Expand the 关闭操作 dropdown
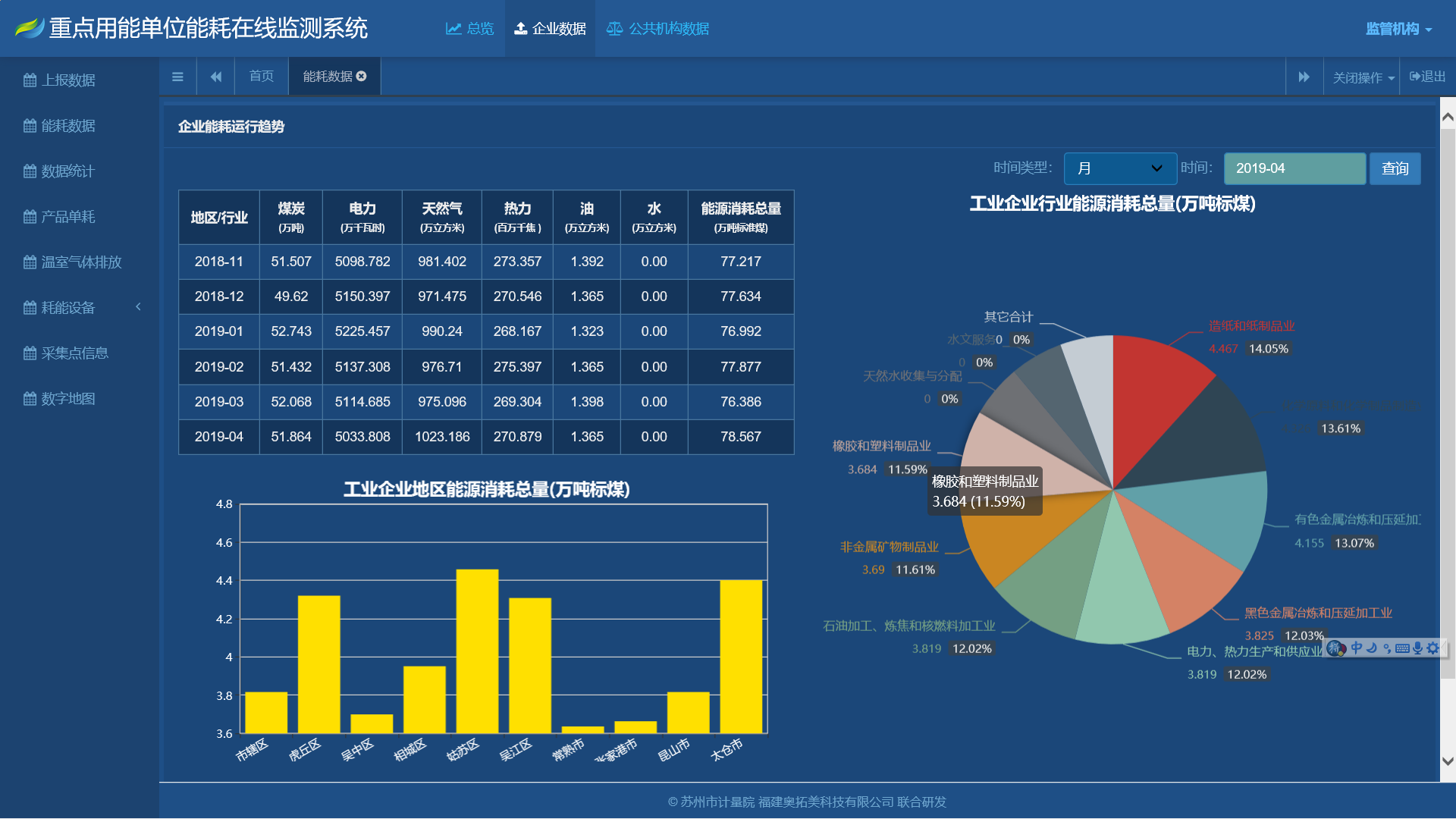Screen dimensions: 1456x819 [1363, 77]
